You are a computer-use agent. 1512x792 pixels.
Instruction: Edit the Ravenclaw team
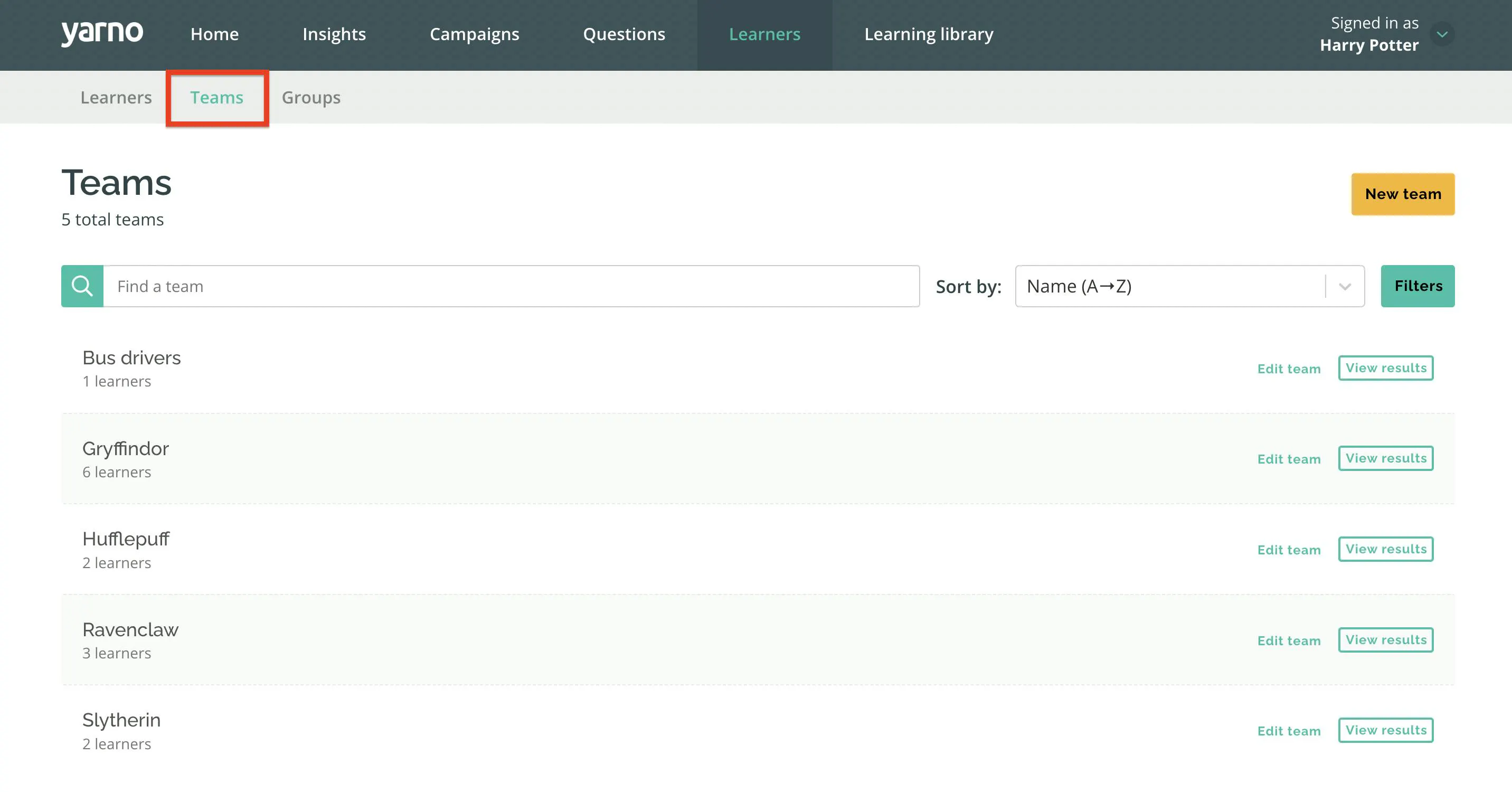(1289, 640)
